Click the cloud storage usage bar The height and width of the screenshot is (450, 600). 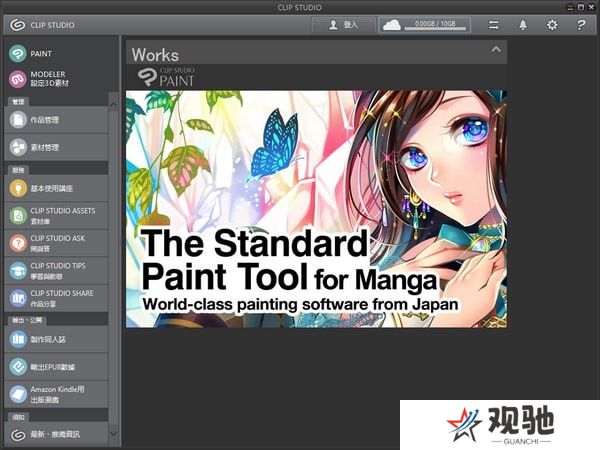tap(435, 29)
